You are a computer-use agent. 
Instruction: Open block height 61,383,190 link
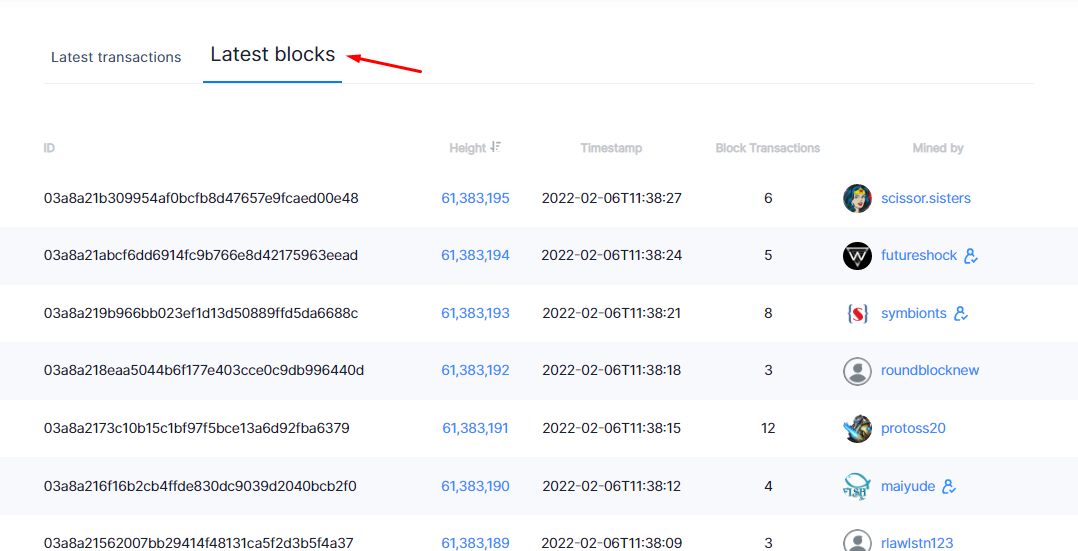(475, 486)
